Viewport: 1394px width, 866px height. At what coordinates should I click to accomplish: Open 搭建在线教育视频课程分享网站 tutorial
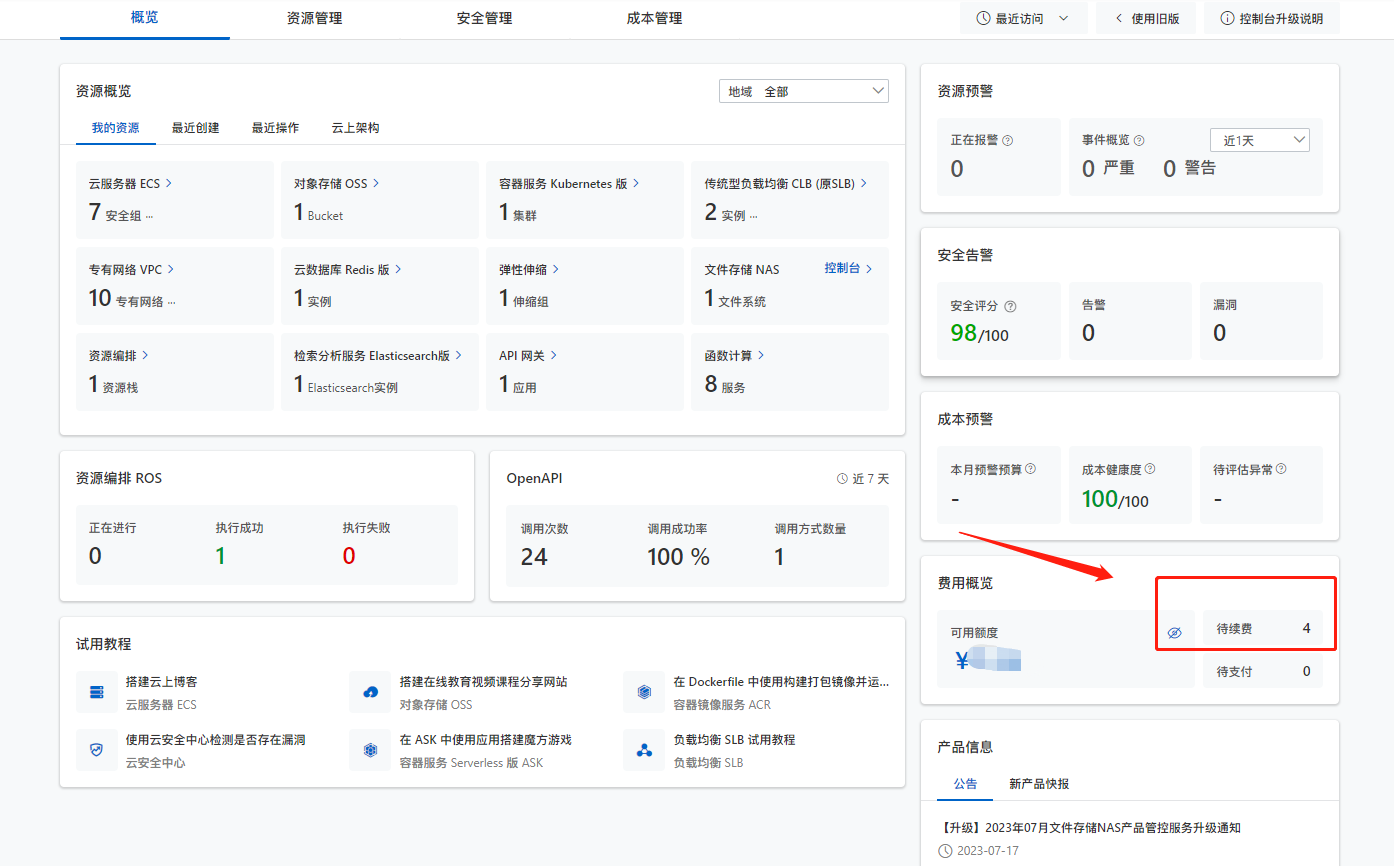coord(484,682)
